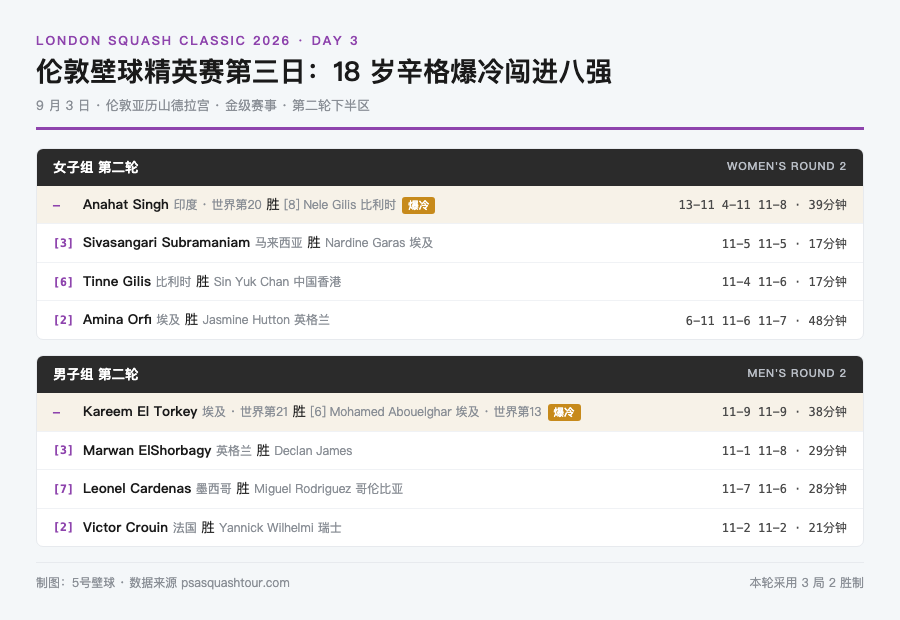Select player name Kareem El Torkey
Image resolution: width=900 pixels, height=620 pixels.
click(x=140, y=412)
